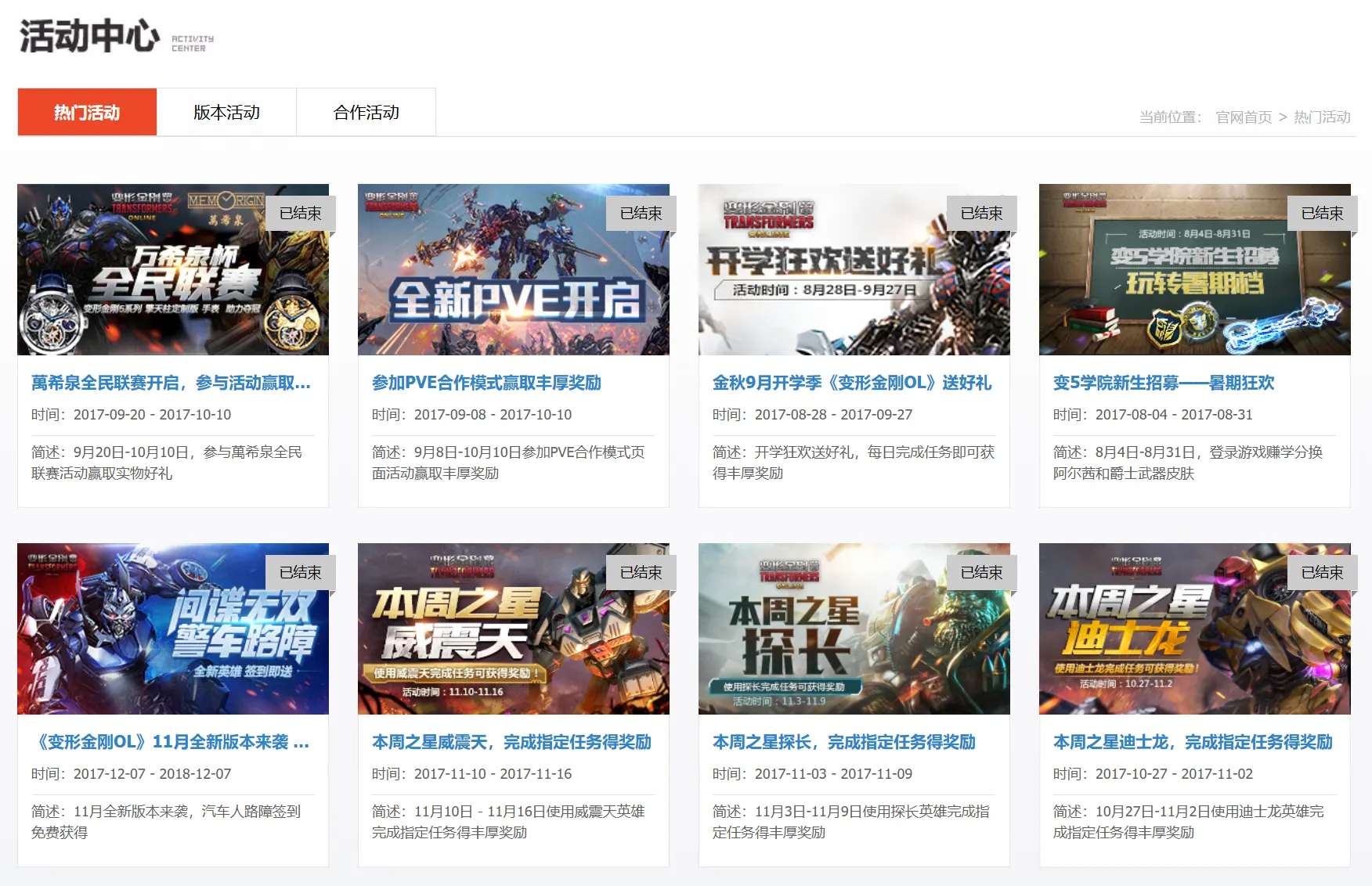Switch to the 版本活动 tab

[226, 112]
